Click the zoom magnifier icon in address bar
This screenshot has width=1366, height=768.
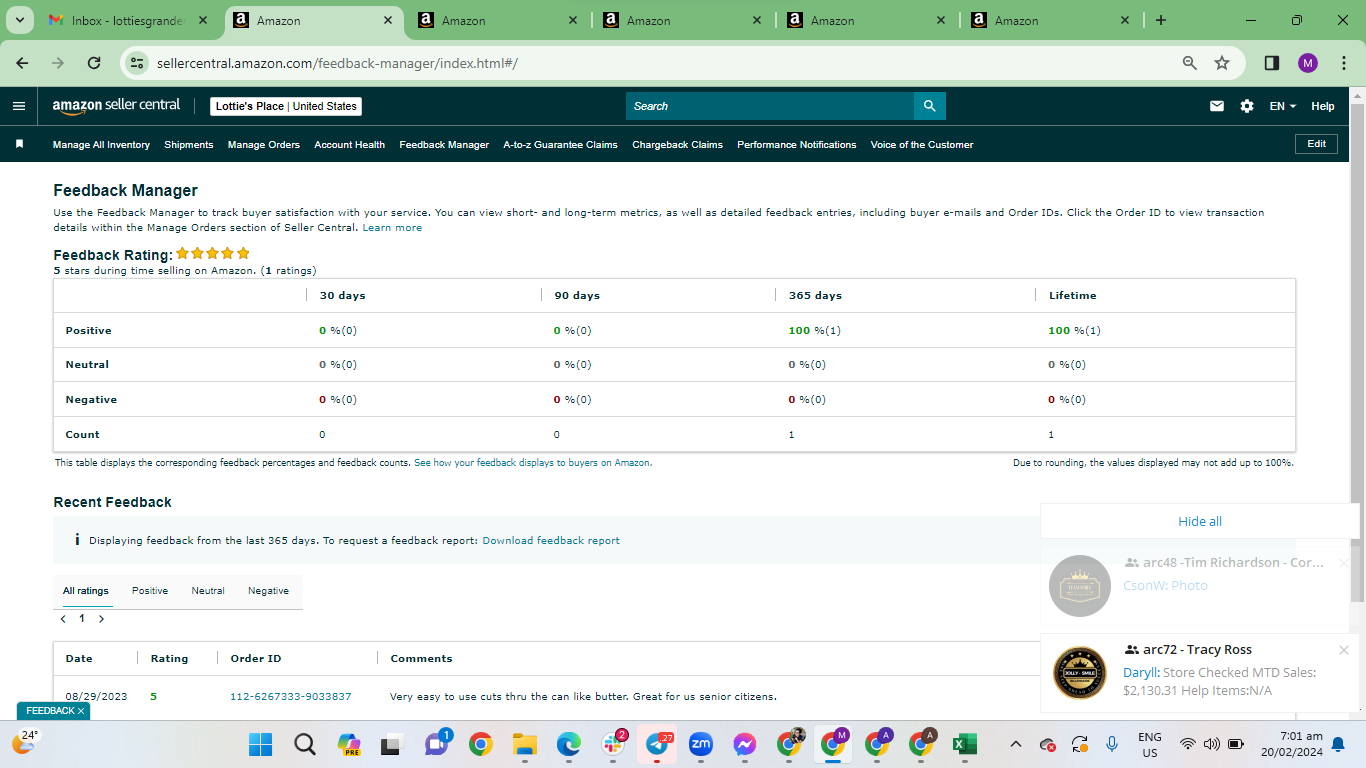(1190, 63)
